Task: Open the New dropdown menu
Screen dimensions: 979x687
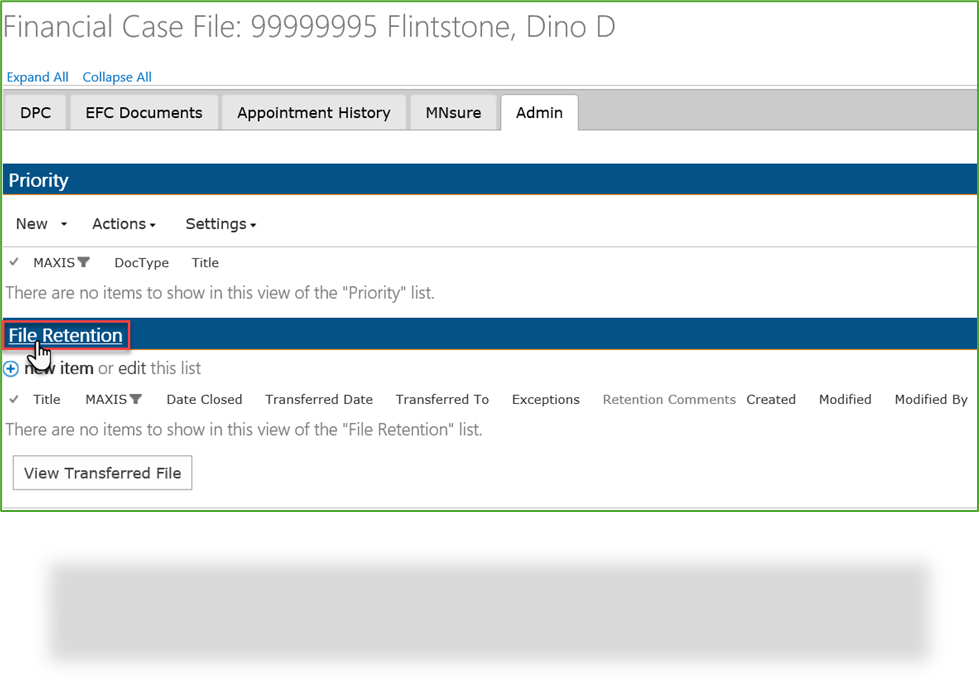Action: click(x=41, y=224)
